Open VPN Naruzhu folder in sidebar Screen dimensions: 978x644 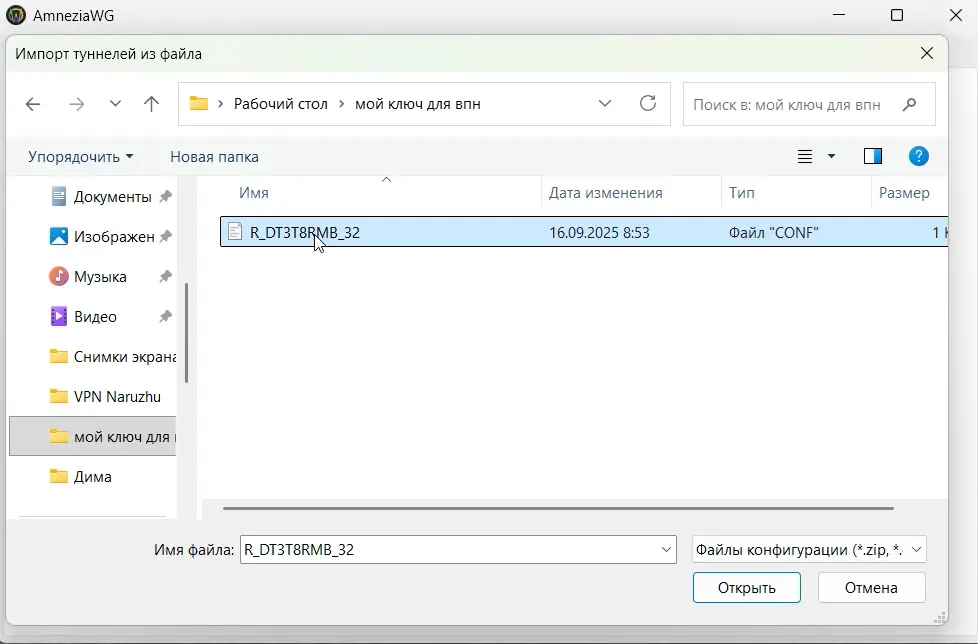(116, 396)
